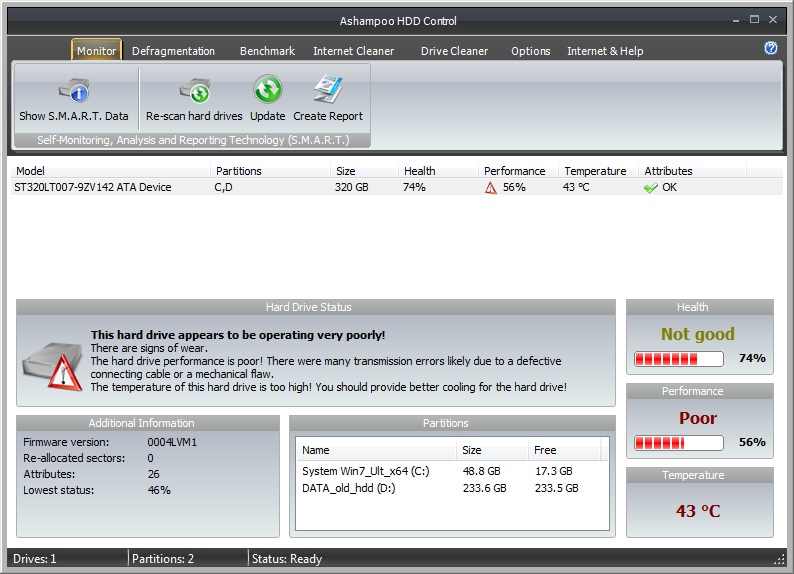Click the Ashampoo HDD Control title bar
Screen dimensions: 794x574
(x=398, y=21)
